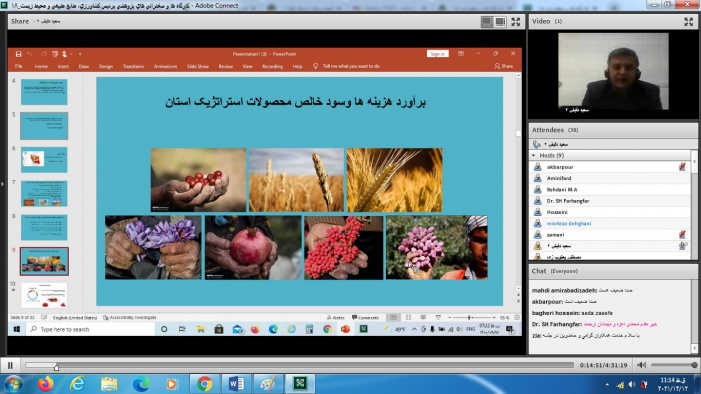
Task: Select attendee Dr. SH Farhangfar
Action: click(x=610, y=201)
